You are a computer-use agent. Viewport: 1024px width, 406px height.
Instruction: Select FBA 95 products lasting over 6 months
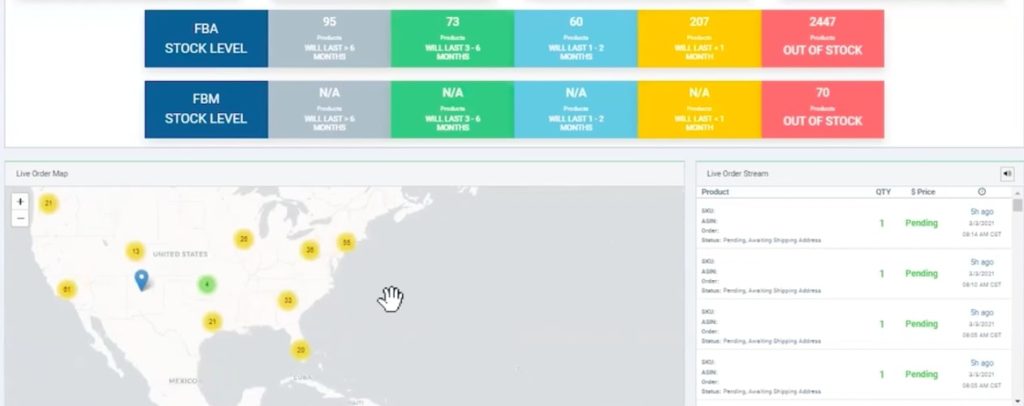pos(329,39)
